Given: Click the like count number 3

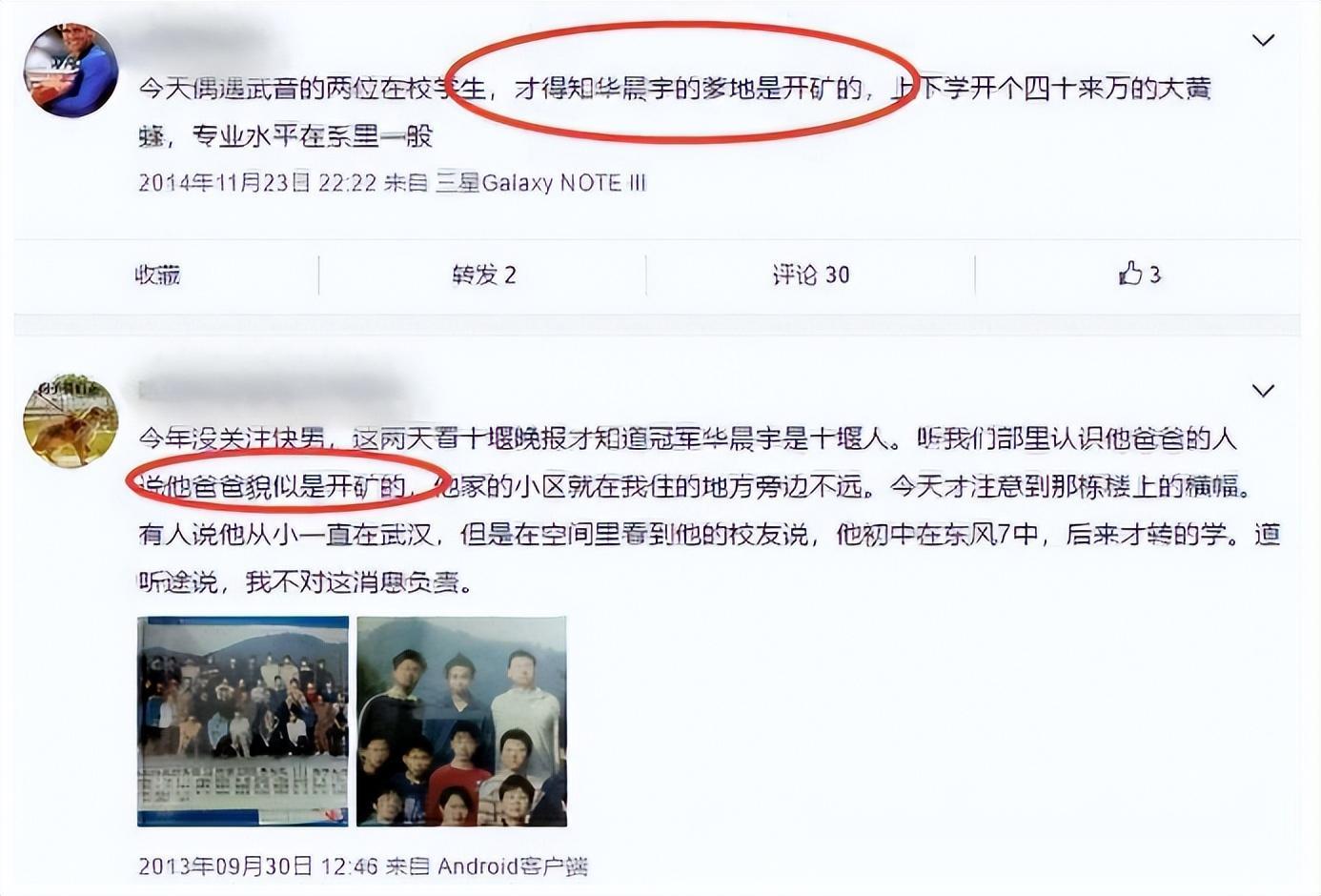Looking at the screenshot, I should (1154, 275).
